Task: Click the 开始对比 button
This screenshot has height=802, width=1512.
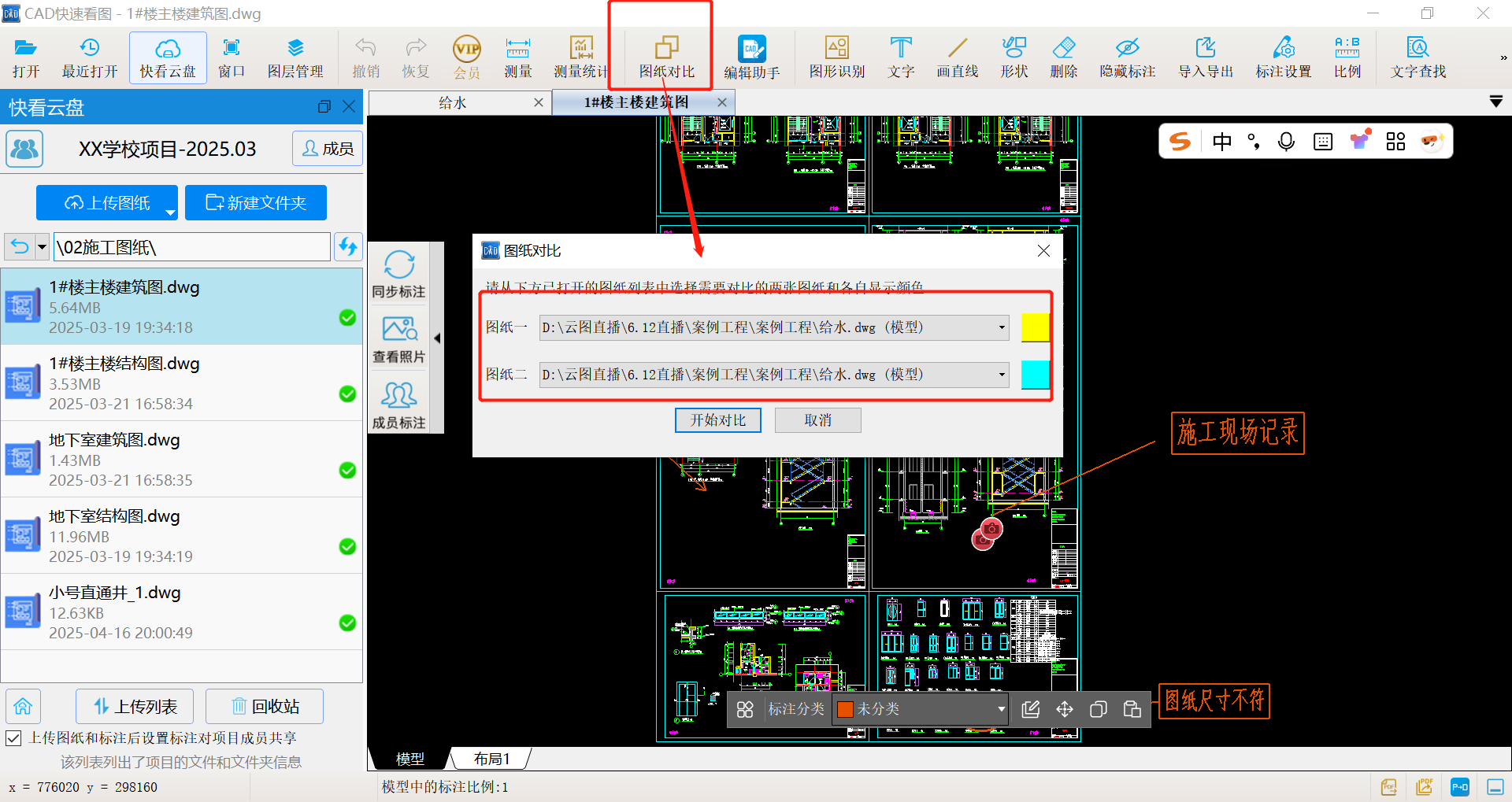Action: (x=717, y=420)
